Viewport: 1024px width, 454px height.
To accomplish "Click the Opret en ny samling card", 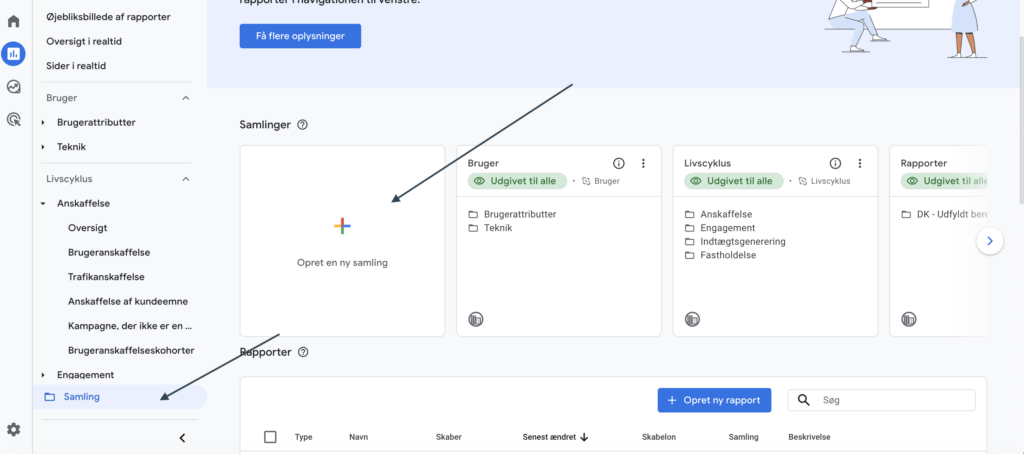I will (342, 241).
